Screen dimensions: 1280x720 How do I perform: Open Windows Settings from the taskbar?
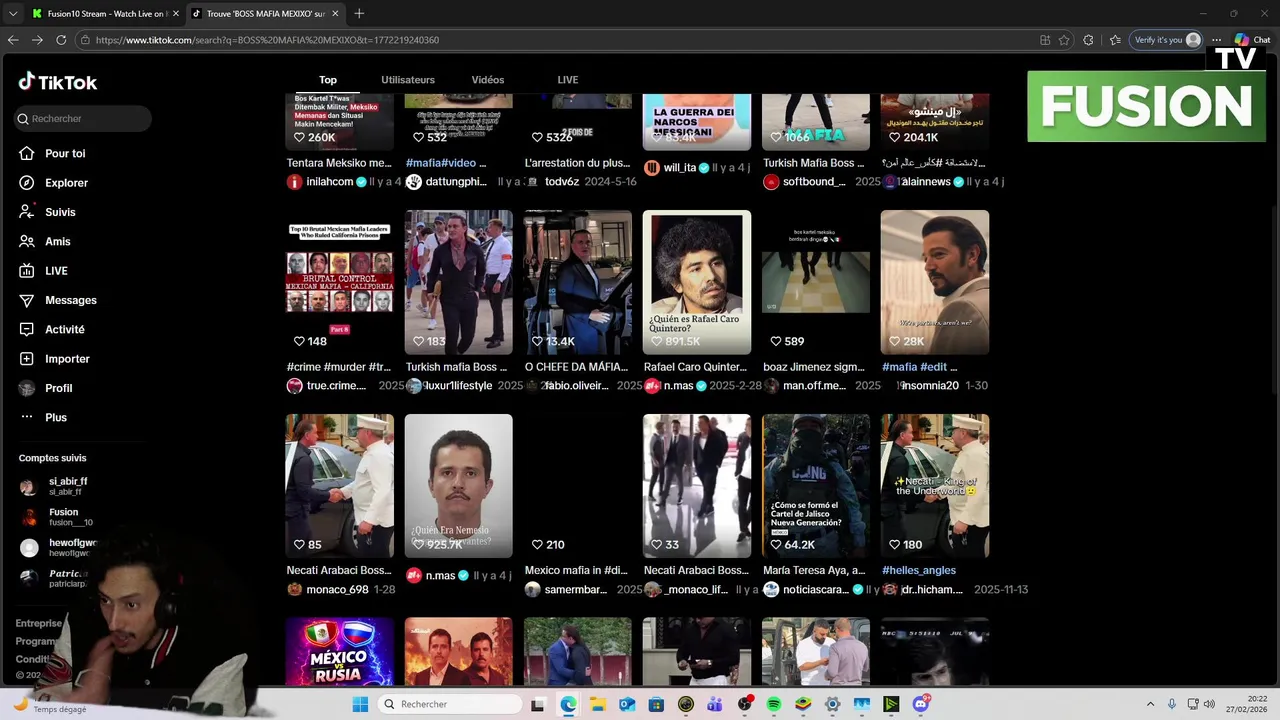click(832, 704)
